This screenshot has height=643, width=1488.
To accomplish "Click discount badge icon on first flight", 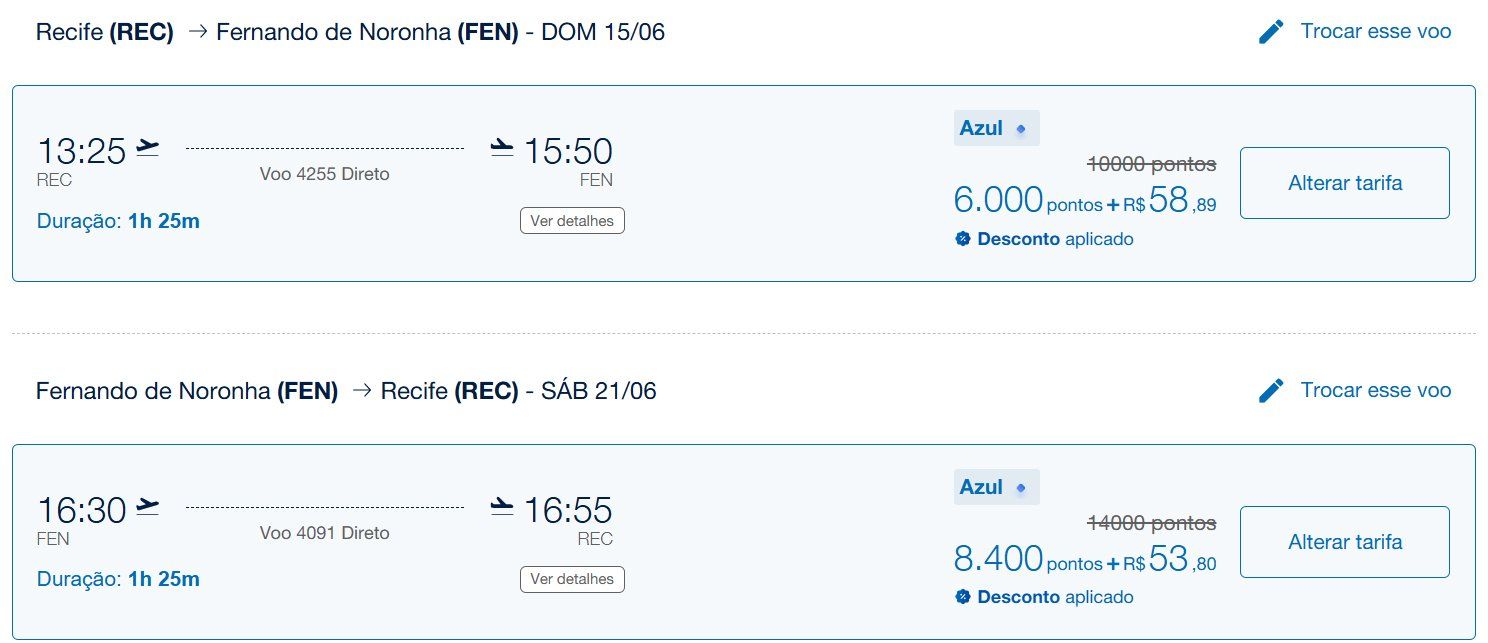I will (963, 239).
